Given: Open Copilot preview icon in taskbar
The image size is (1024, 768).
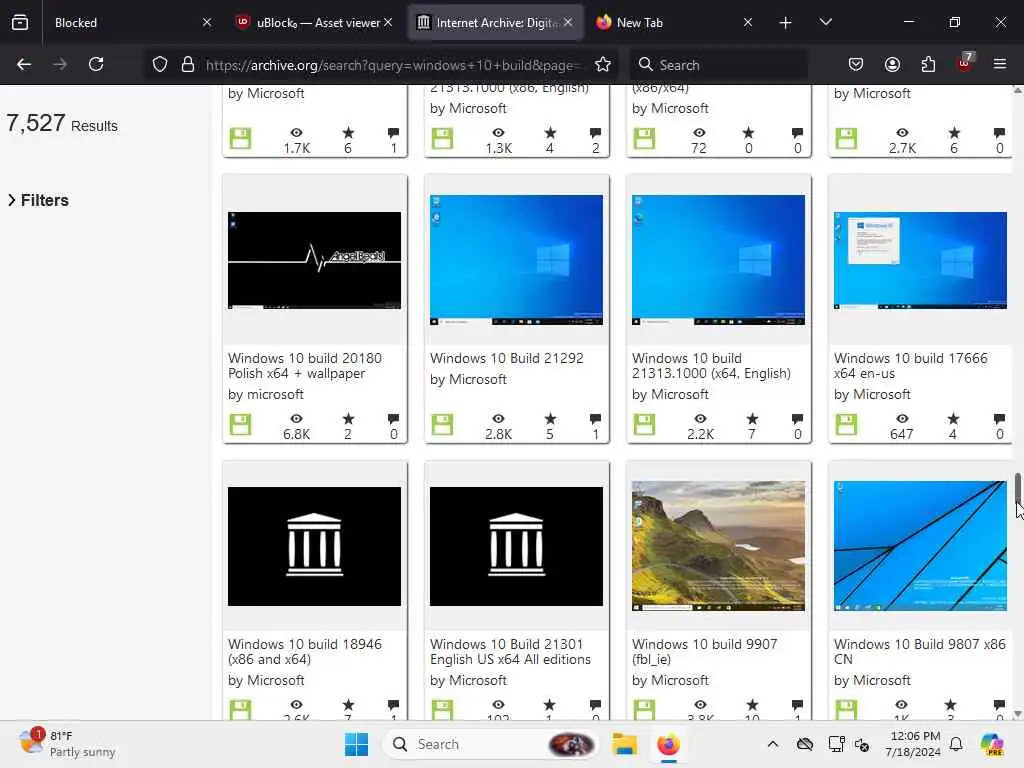Looking at the screenshot, I should (992, 744).
